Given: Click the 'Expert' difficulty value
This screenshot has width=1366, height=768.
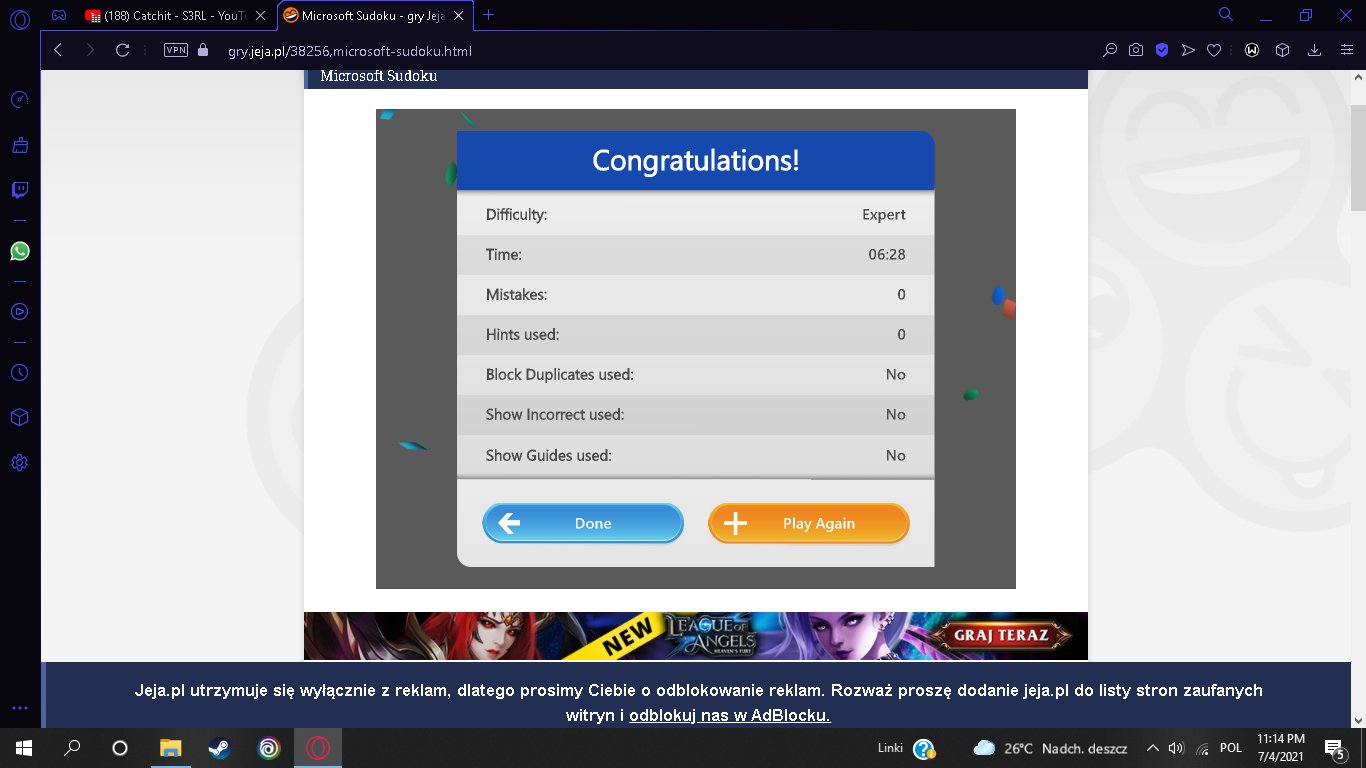Looking at the screenshot, I should tap(884, 214).
